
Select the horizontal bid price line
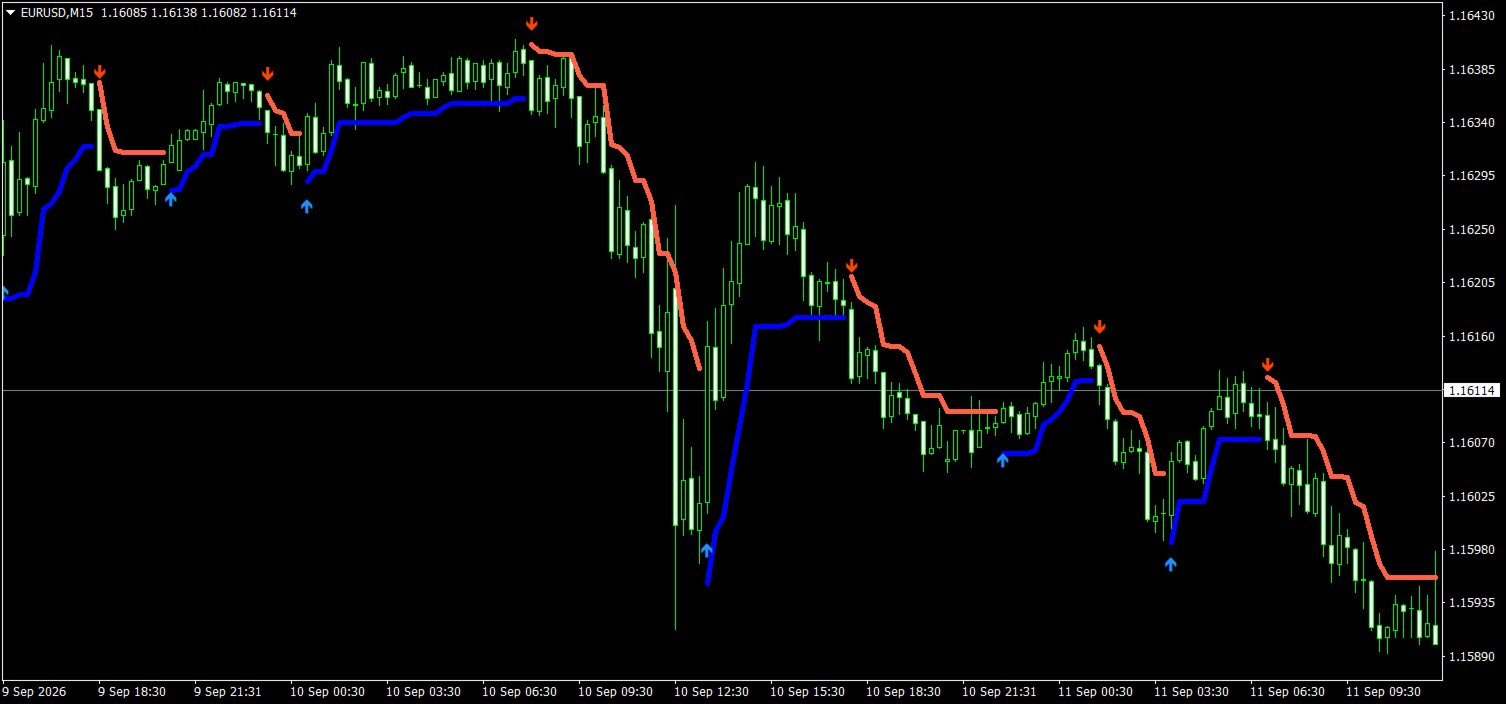pos(722,390)
